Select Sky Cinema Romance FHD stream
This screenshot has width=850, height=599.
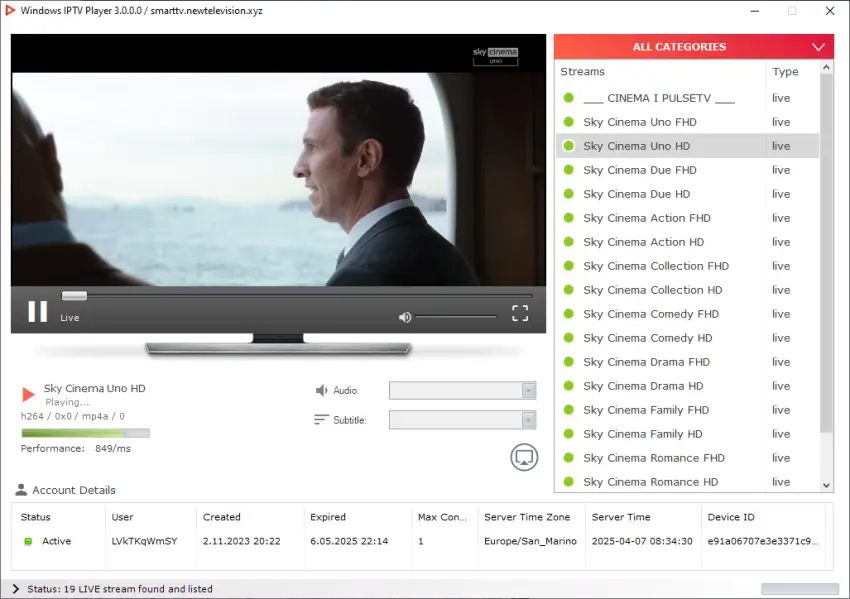click(x=687, y=458)
